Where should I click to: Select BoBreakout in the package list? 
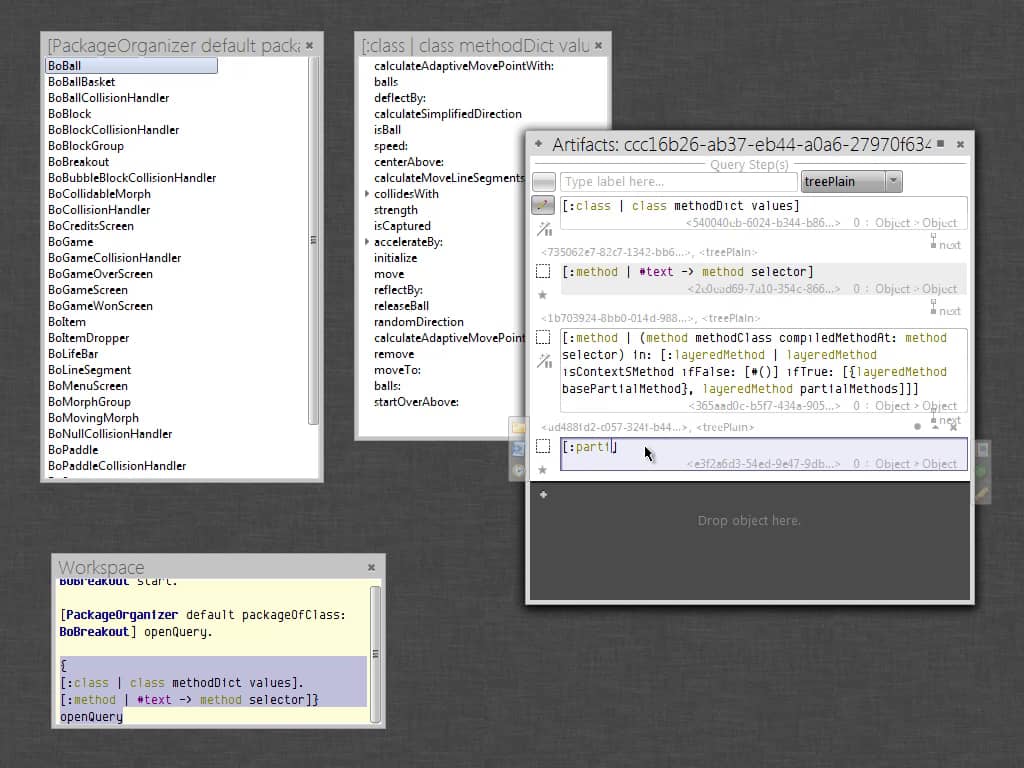[78, 161]
